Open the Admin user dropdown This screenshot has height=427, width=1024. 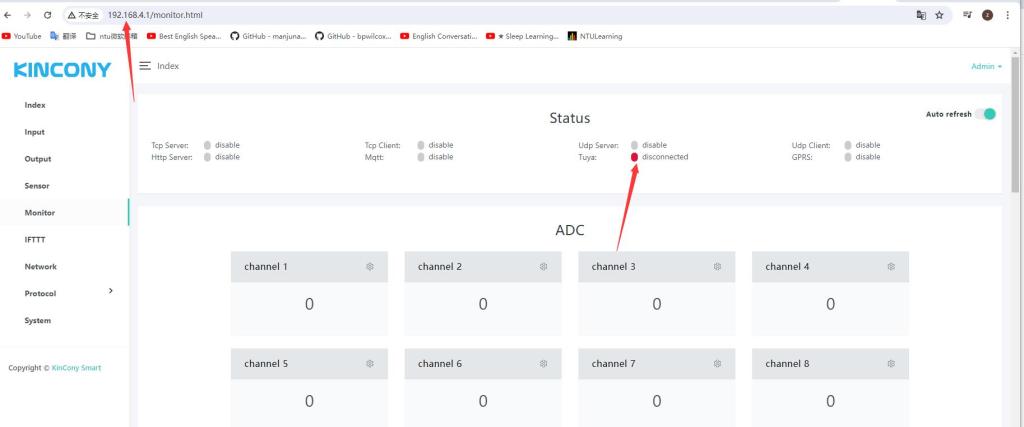pyautogui.click(x=985, y=66)
